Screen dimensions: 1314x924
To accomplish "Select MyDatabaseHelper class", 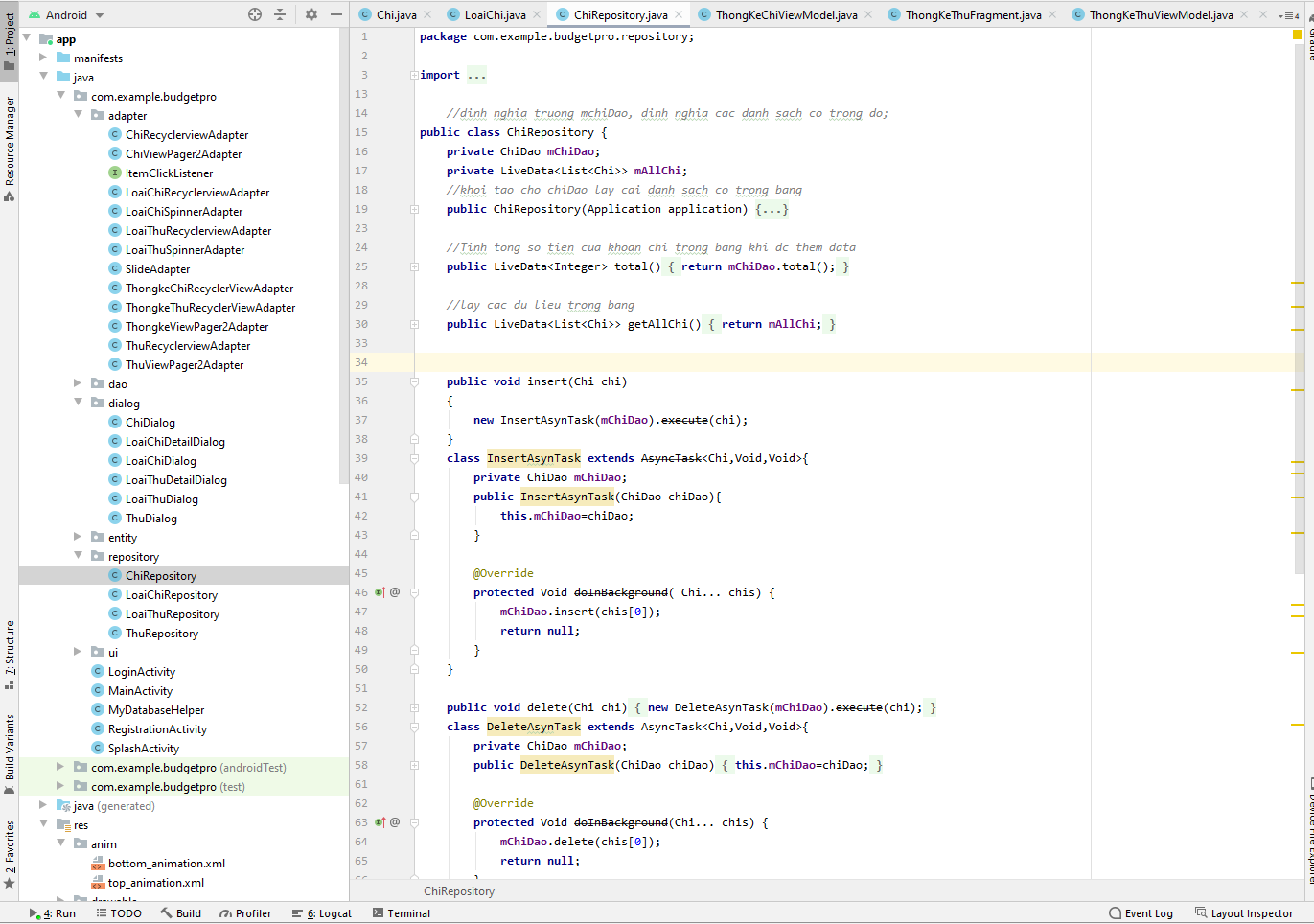I will [155, 710].
